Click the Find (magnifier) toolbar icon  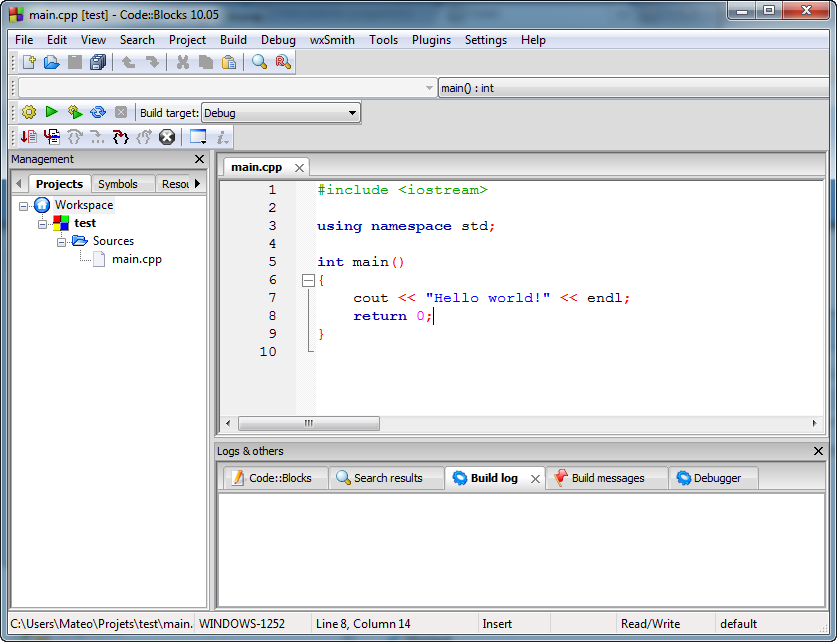point(257,62)
